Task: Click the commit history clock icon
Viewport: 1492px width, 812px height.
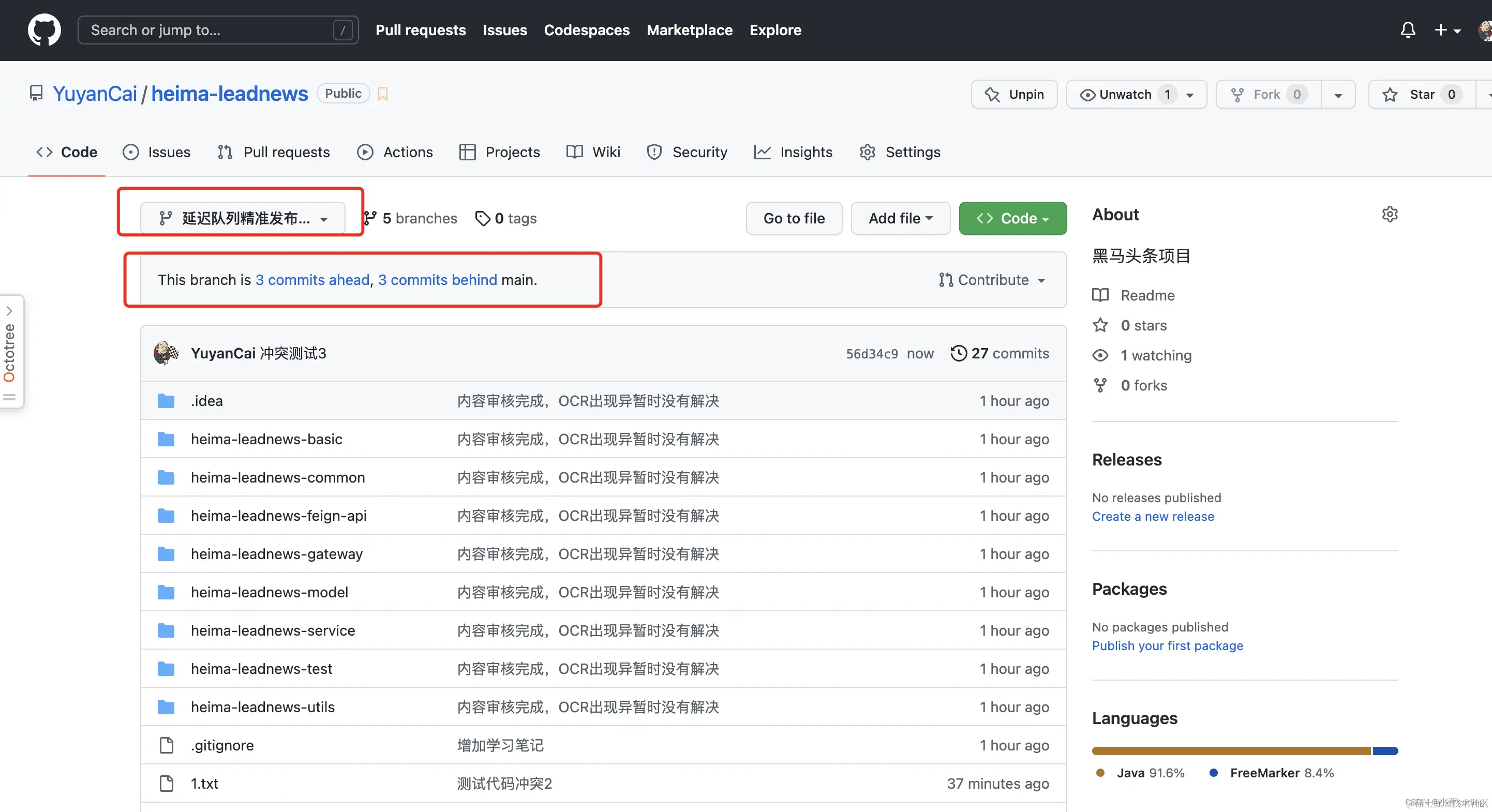Action: (x=959, y=353)
